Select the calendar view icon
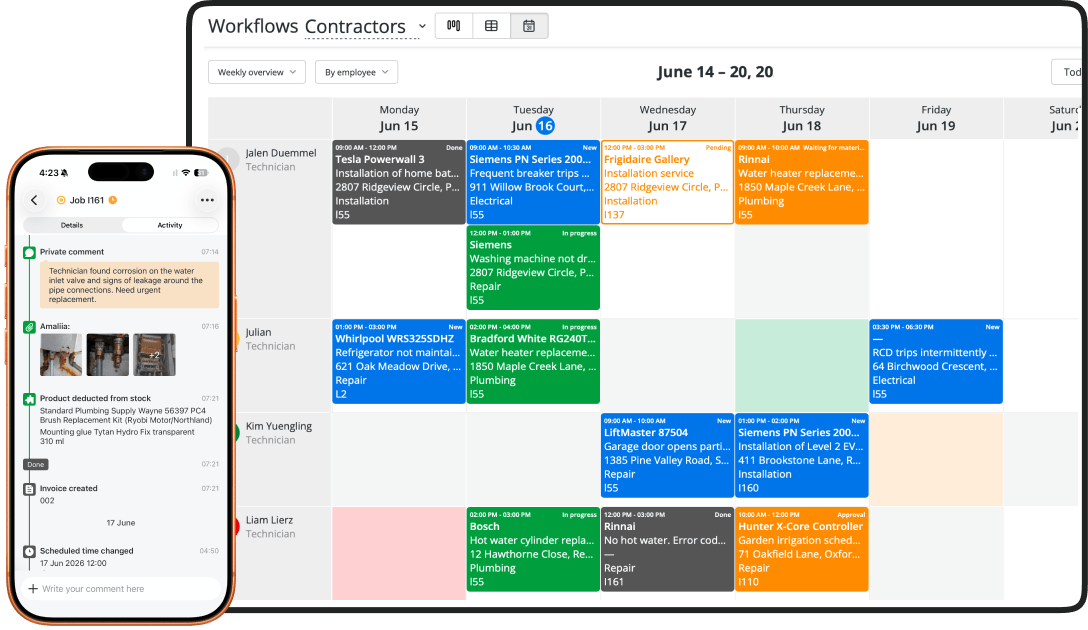This screenshot has width=1088, height=630. [529, 26]
